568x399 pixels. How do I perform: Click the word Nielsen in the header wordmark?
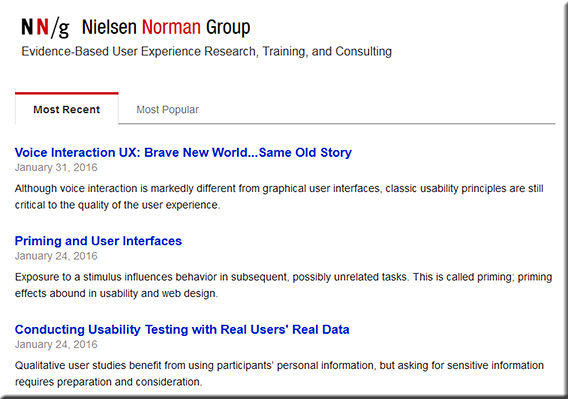click(109, 27)
